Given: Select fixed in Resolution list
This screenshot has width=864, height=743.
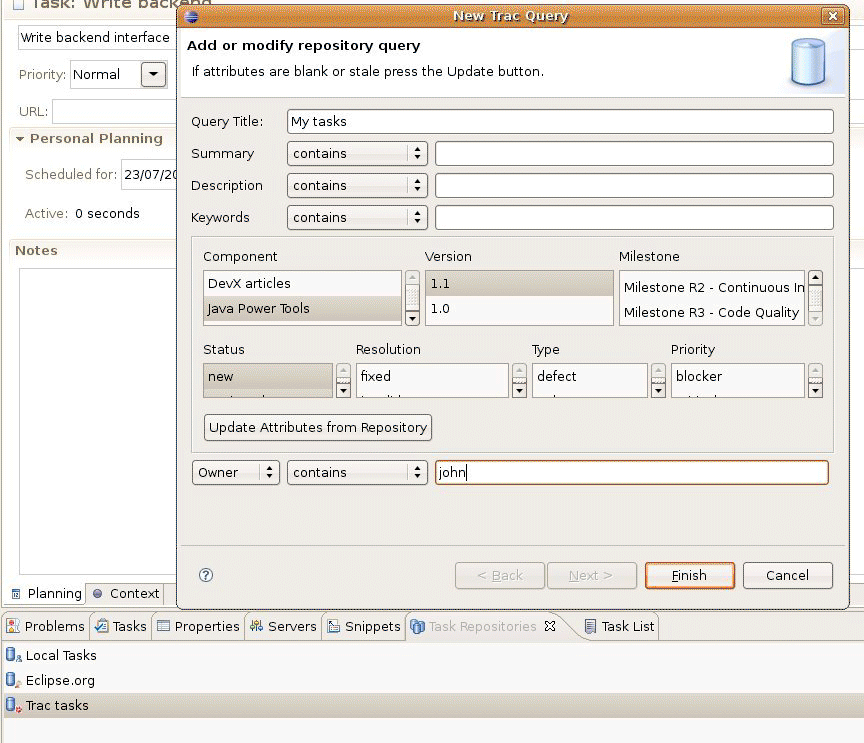Looking at the screenshot, I should pyautogui.click(x=432, y=376).
